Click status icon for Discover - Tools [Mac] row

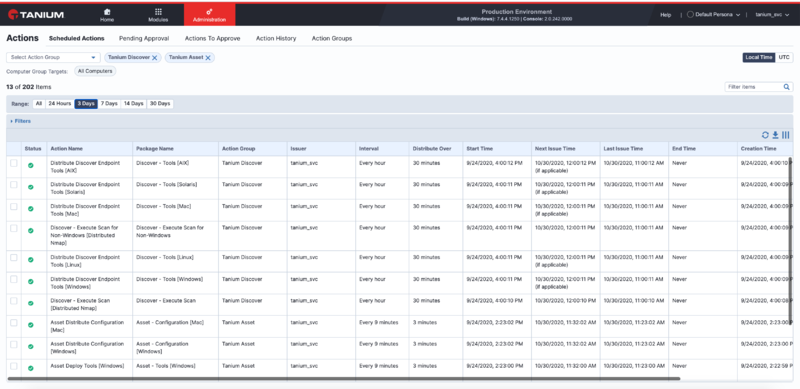[31, 208]
